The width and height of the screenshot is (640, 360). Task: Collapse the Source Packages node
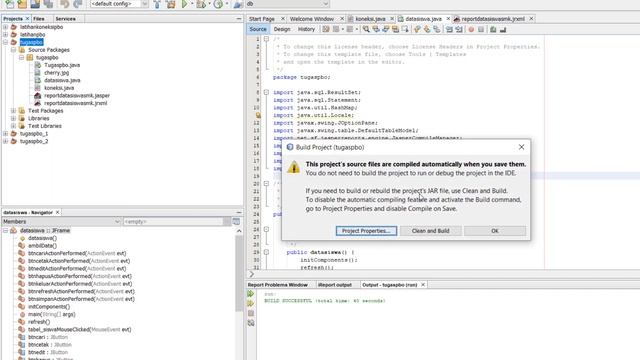click(13, 50)
